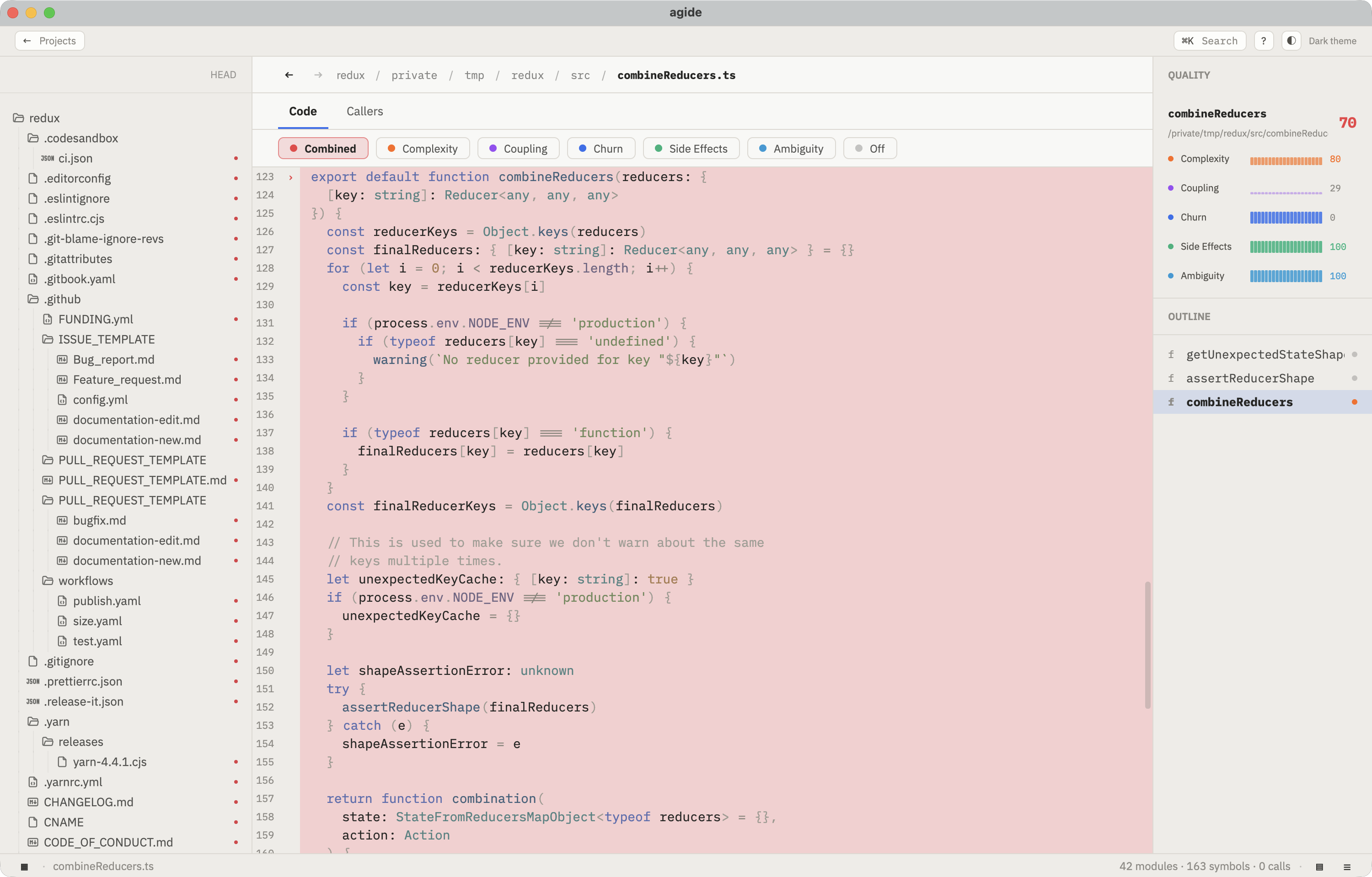The height and width of the screenshot is (877, 1372).
Task: Select the Churn overlay mode
Action: [601, 148]
